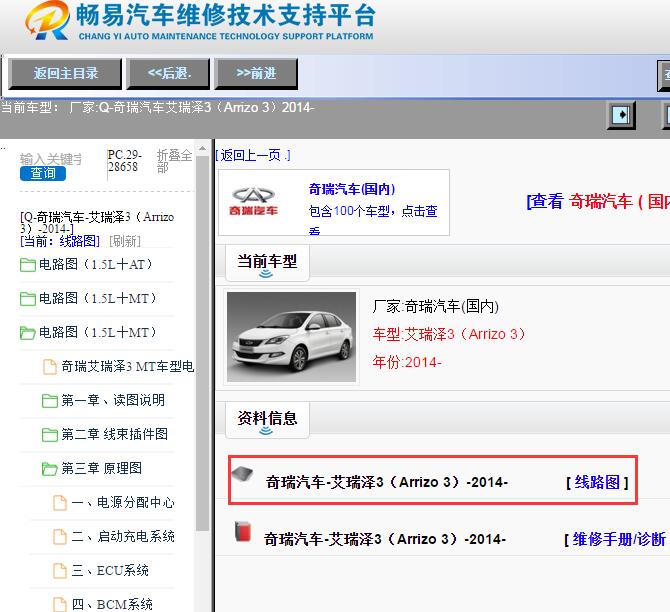Click 奇瑞汽车-艾瑞泽3 title in 线路图 row
The height and width of the screenshot is (612, 670).
(387, 483)
